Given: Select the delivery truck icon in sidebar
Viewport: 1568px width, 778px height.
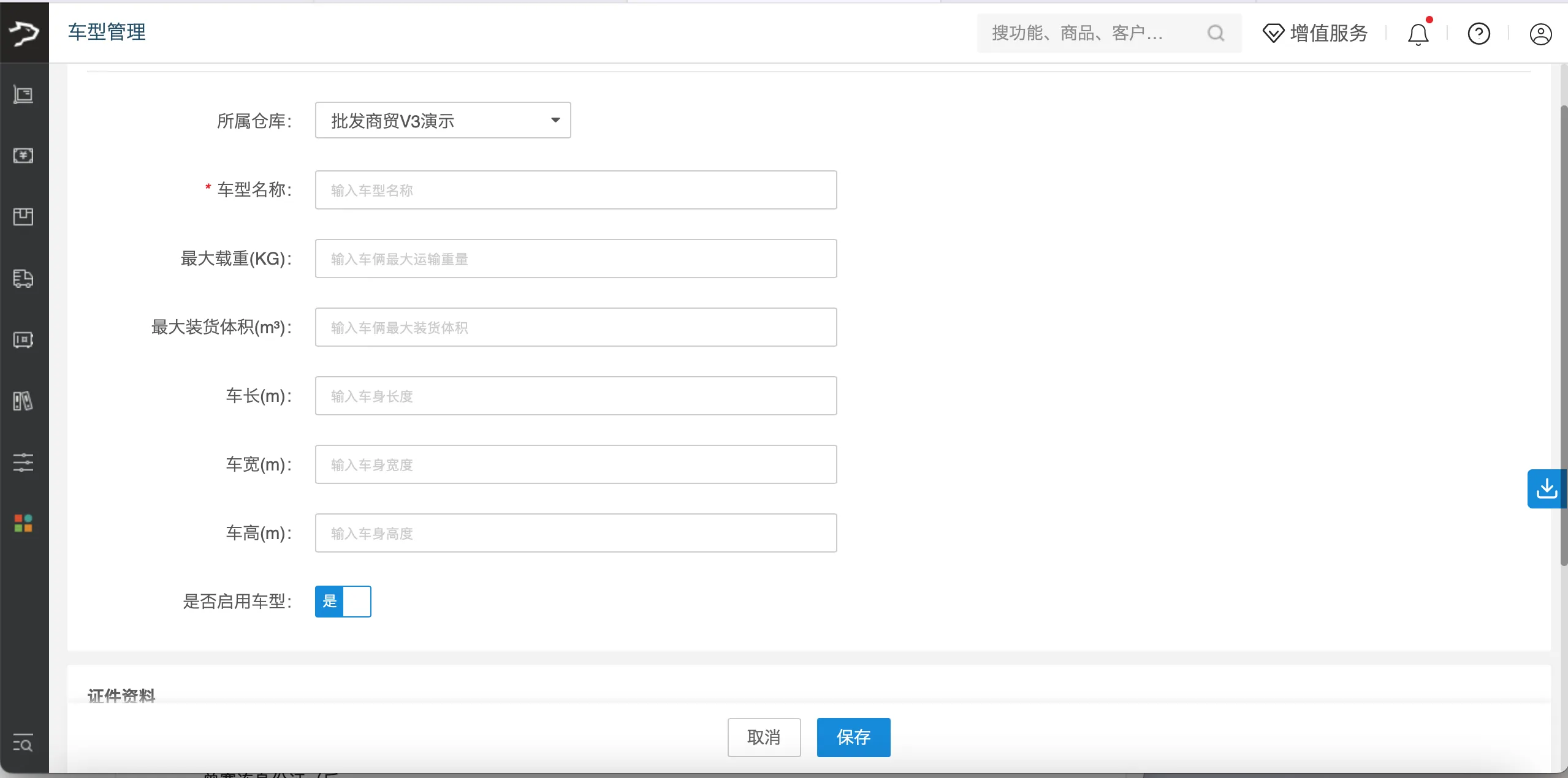Looking at the screenshot, I should [x=23, y=279].
